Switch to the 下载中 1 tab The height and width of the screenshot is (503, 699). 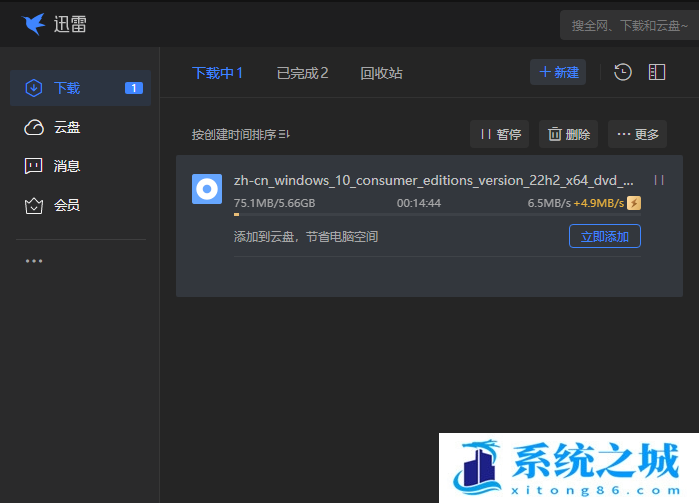pos(218,73)
